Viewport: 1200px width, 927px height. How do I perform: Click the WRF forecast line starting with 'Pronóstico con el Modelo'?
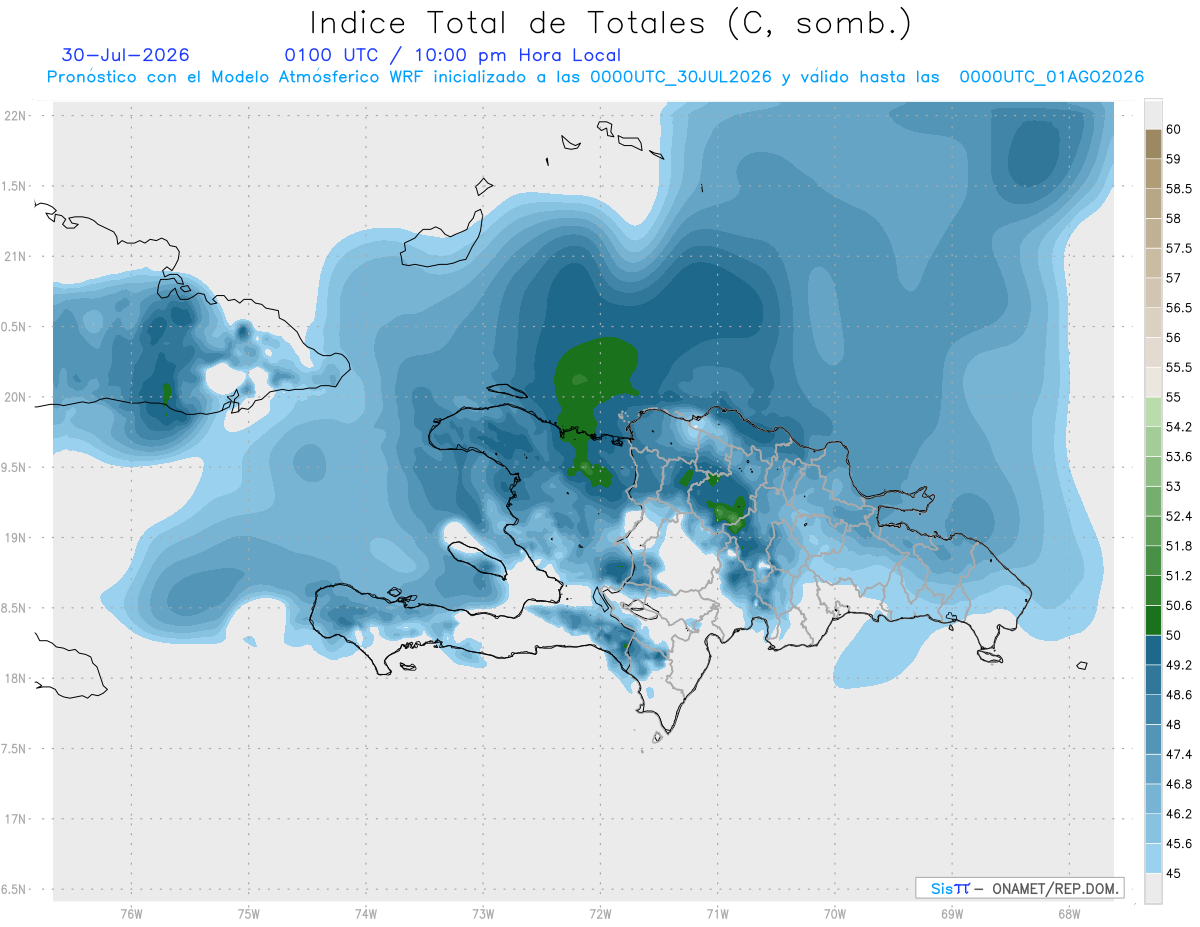[595, 77]
